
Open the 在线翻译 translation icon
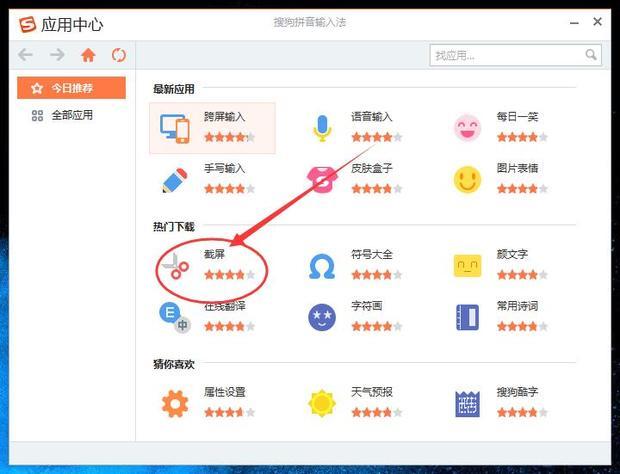pos(175,317)
